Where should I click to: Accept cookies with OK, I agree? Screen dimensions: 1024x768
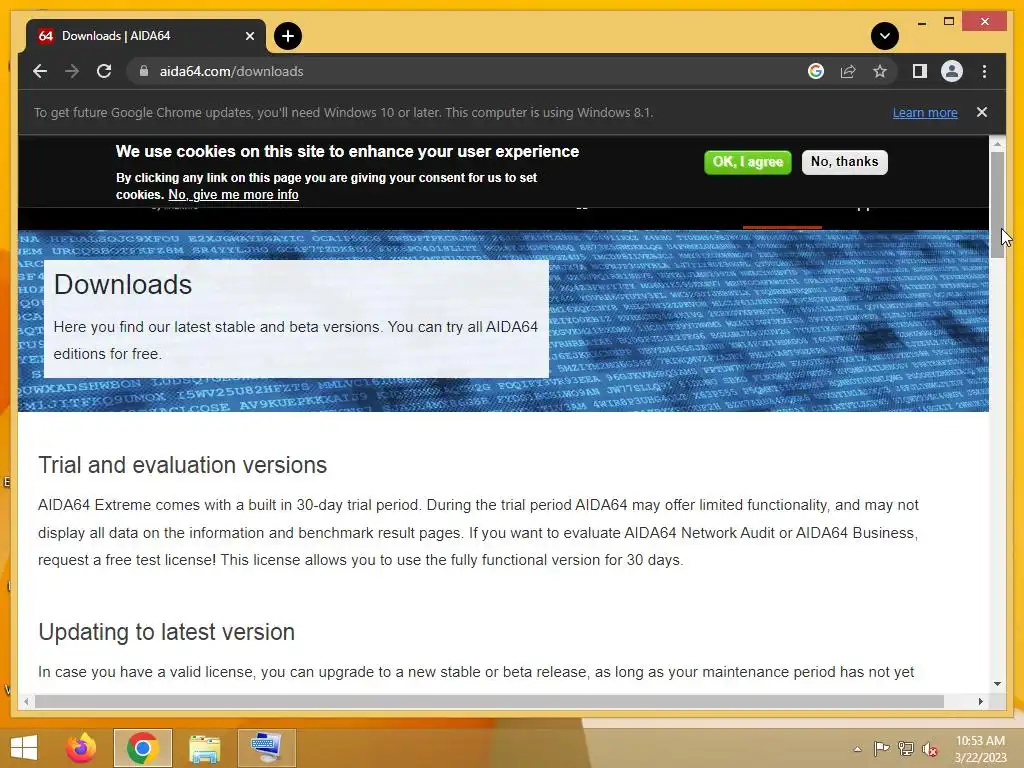[747, 162]
